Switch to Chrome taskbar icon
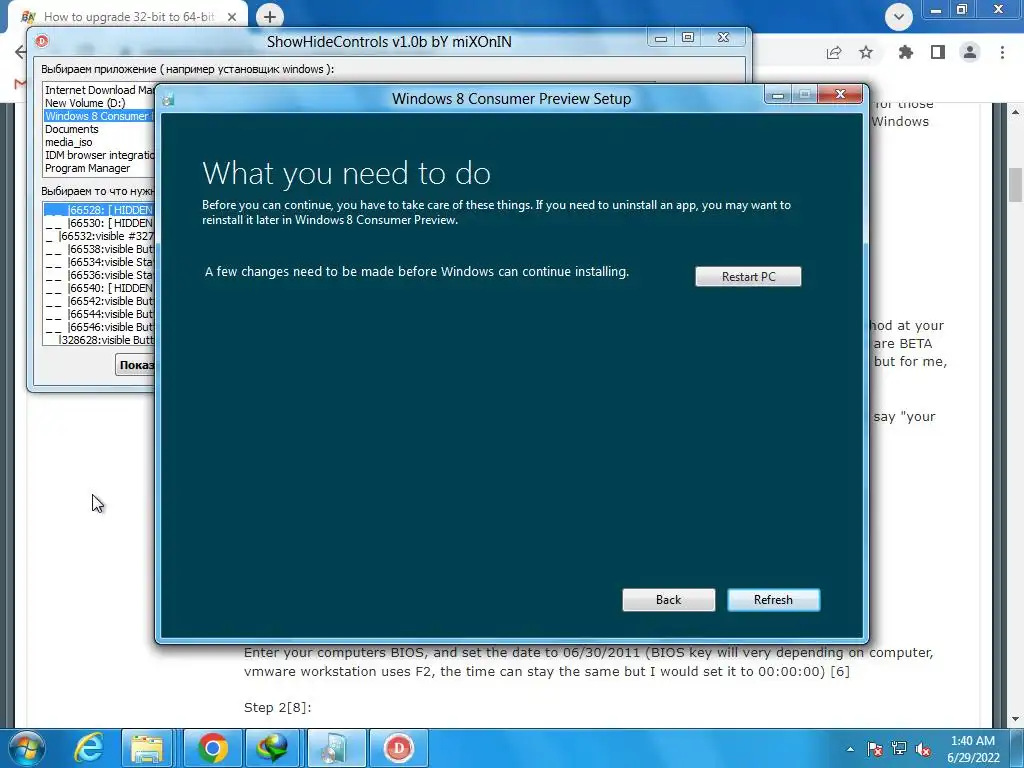Screen dimensions: 1024x768 click(212, 748)
